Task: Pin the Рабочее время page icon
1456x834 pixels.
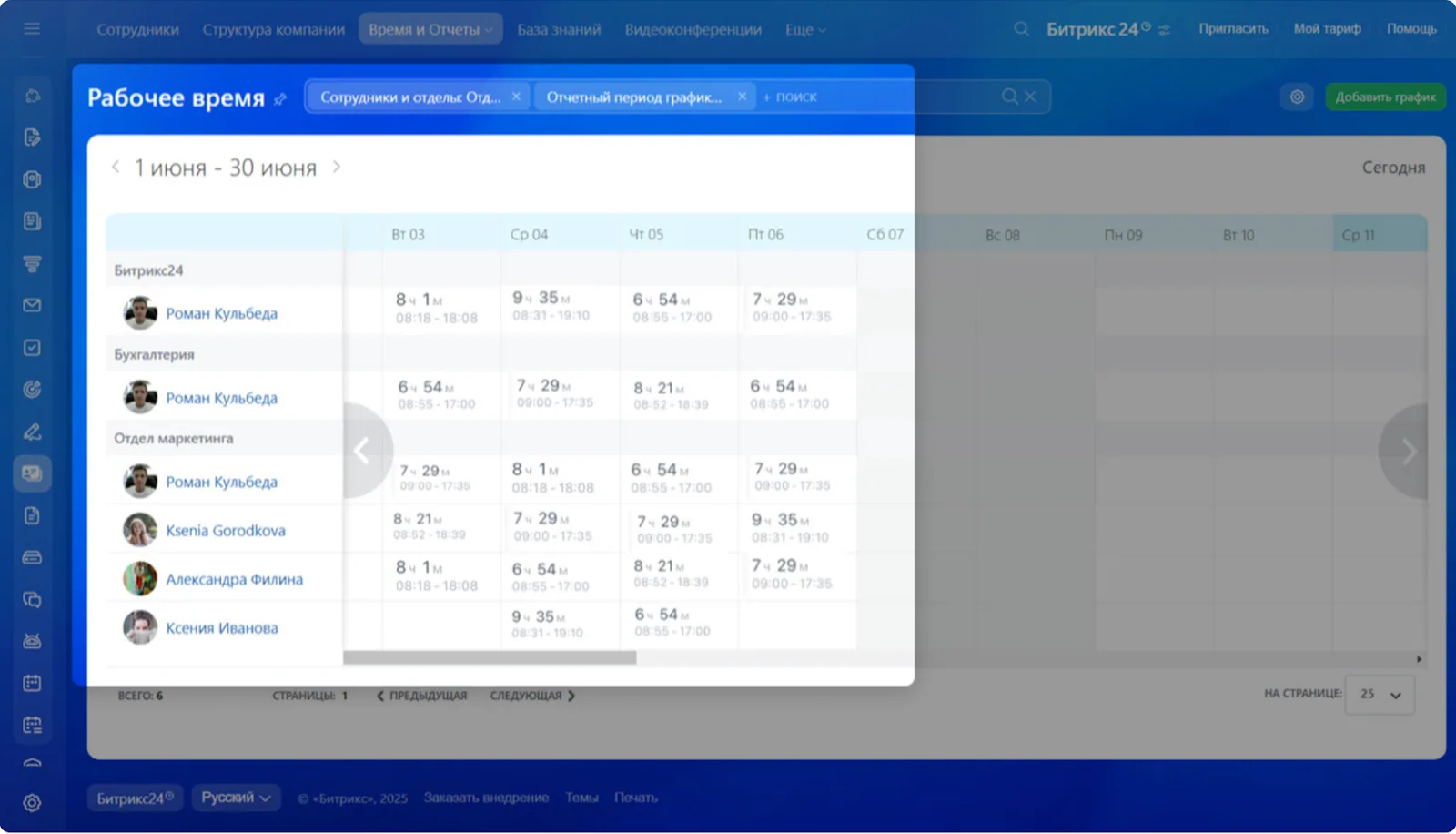Action: pos(280,98)
